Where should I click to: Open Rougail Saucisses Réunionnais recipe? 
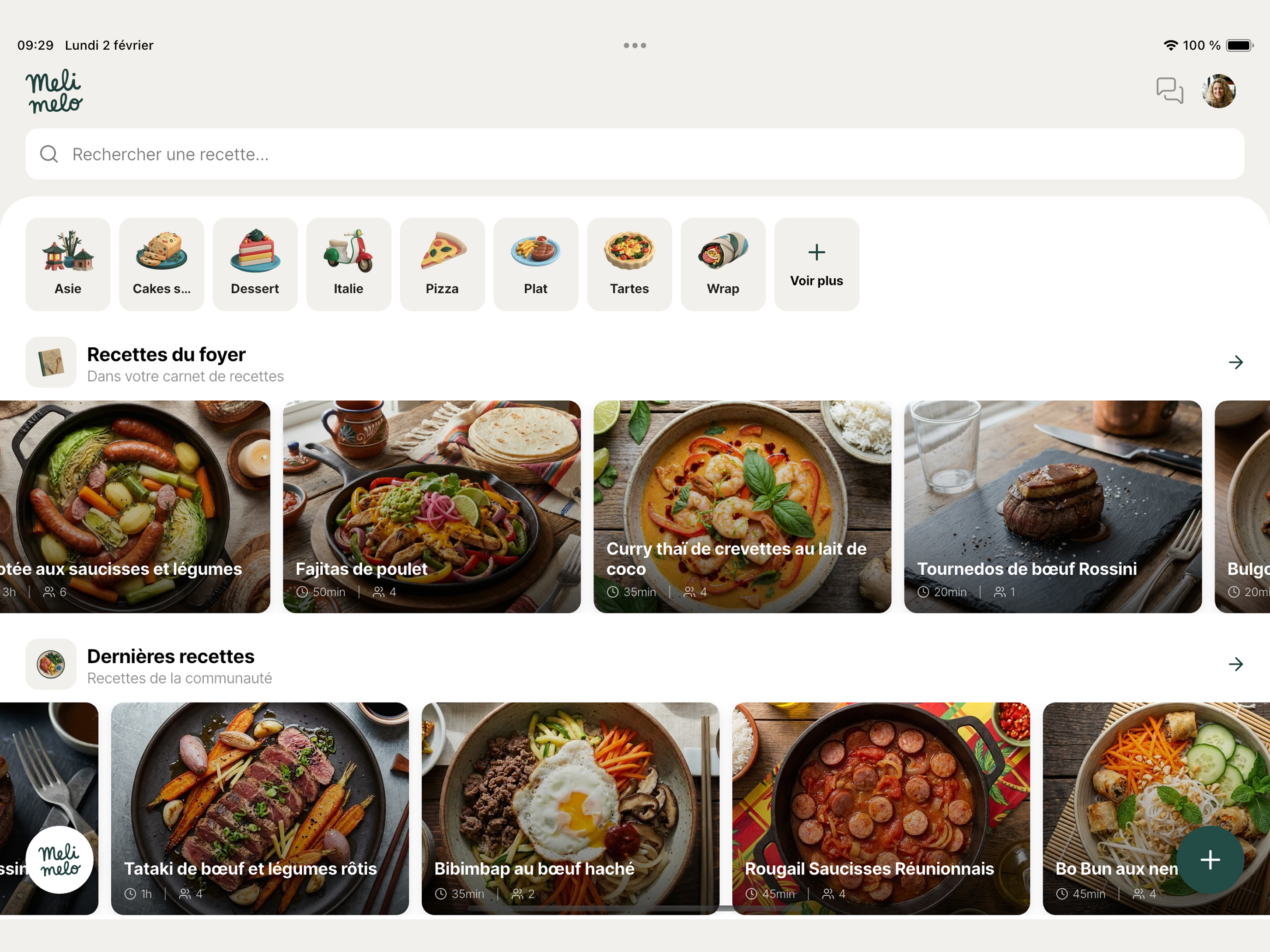pyautogui.click(x=881, y=809)
